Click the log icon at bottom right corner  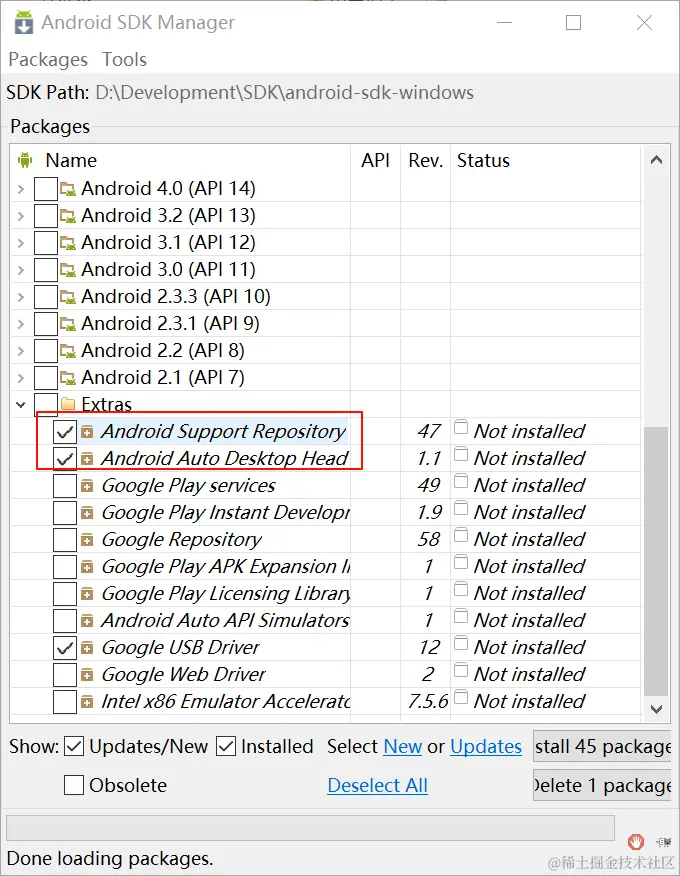click(x=664, y=841)
